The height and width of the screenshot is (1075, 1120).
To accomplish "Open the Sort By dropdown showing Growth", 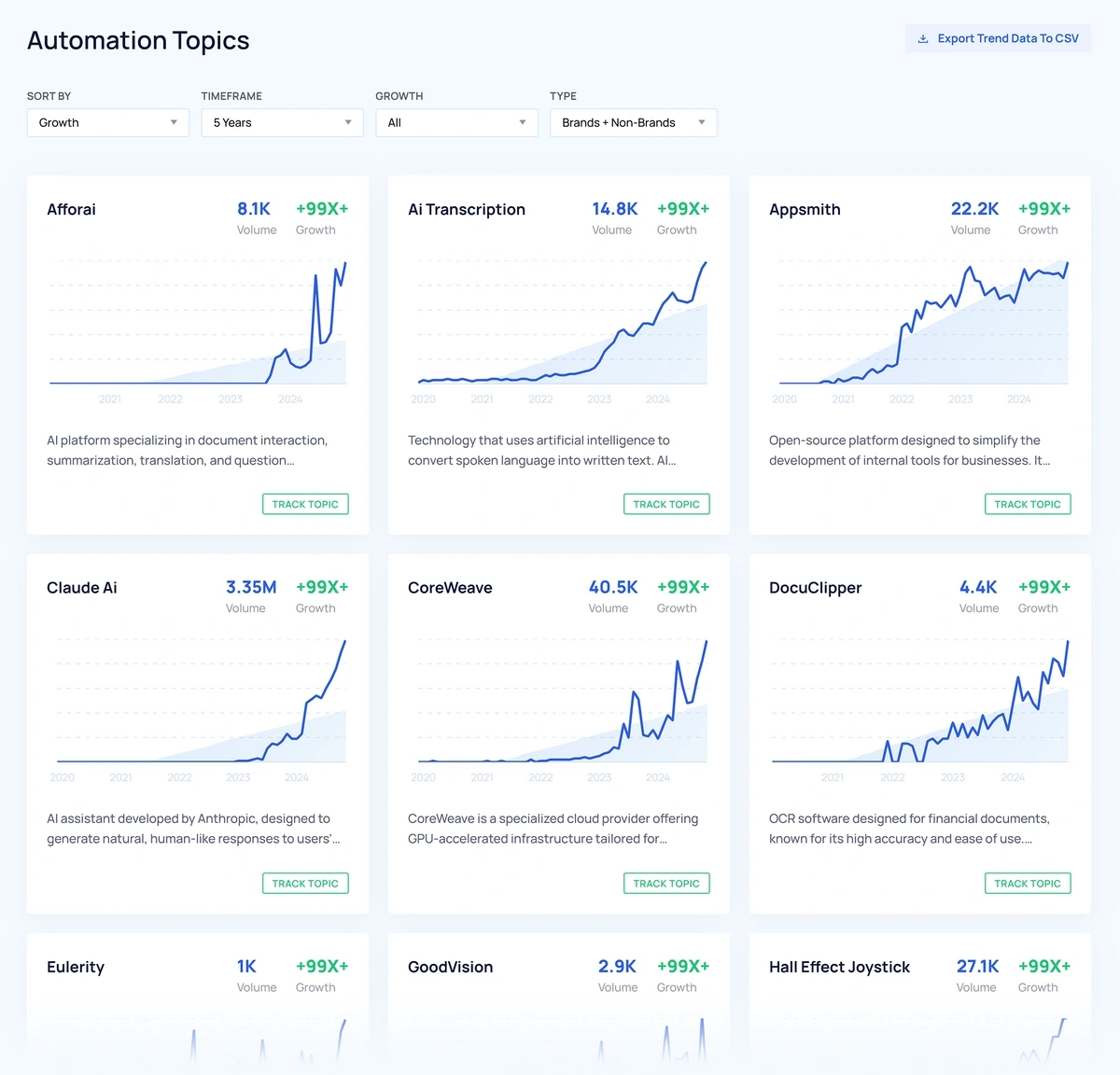I will [107, 122].
